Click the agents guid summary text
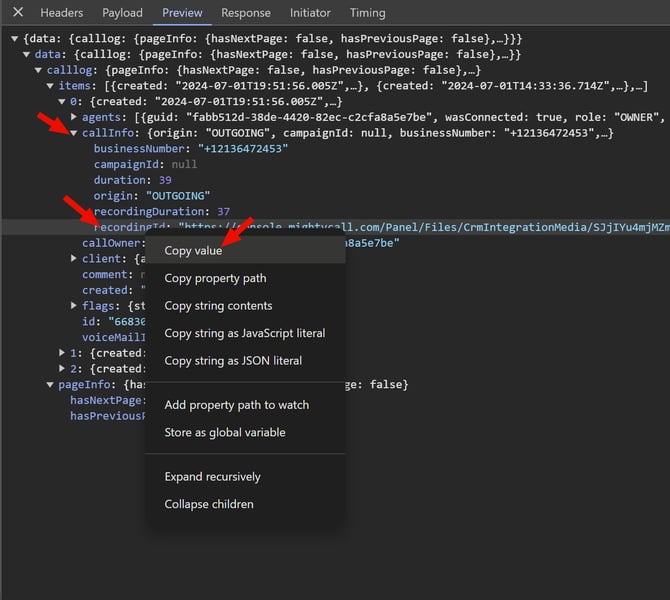Screen dimensions: 670x600 pyautogui.click(x=402, y=117)
